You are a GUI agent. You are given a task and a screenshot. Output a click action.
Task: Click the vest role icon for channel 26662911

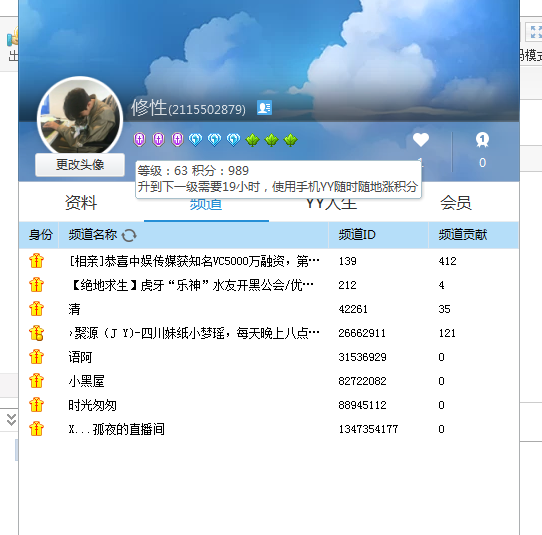(x=36, y=333)
